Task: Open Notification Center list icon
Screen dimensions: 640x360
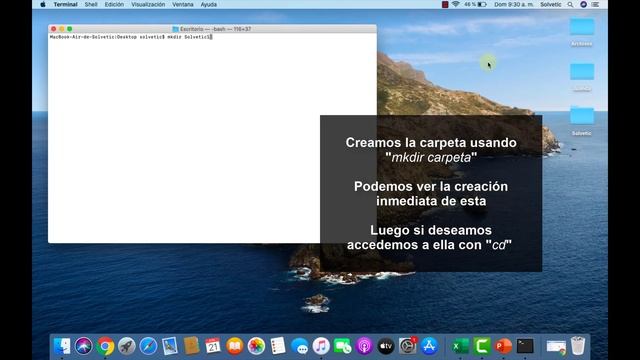Action: coord(596,4)
